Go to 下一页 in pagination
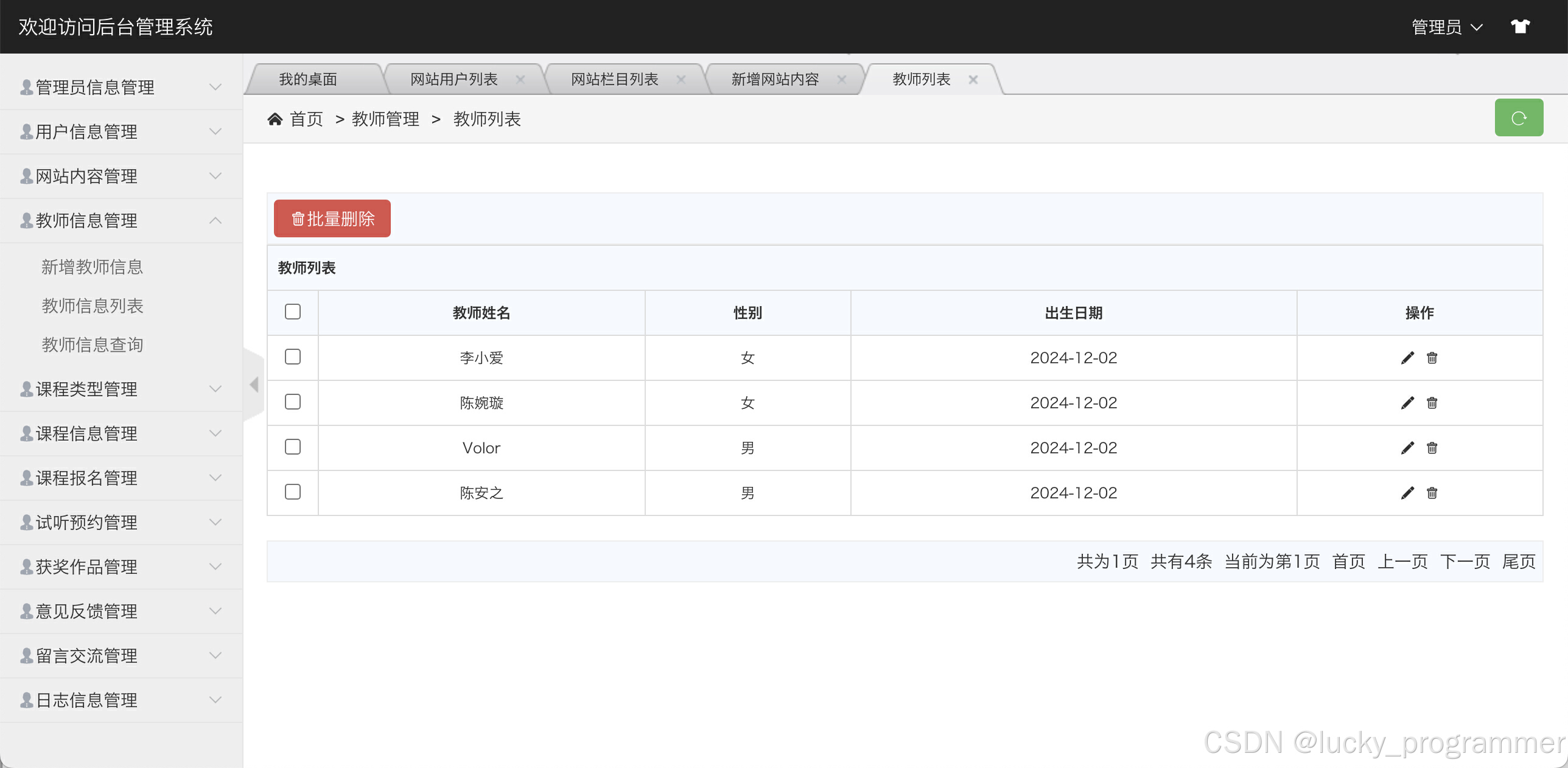This screenshot has width=1568, height=768. coord(1465,562)
